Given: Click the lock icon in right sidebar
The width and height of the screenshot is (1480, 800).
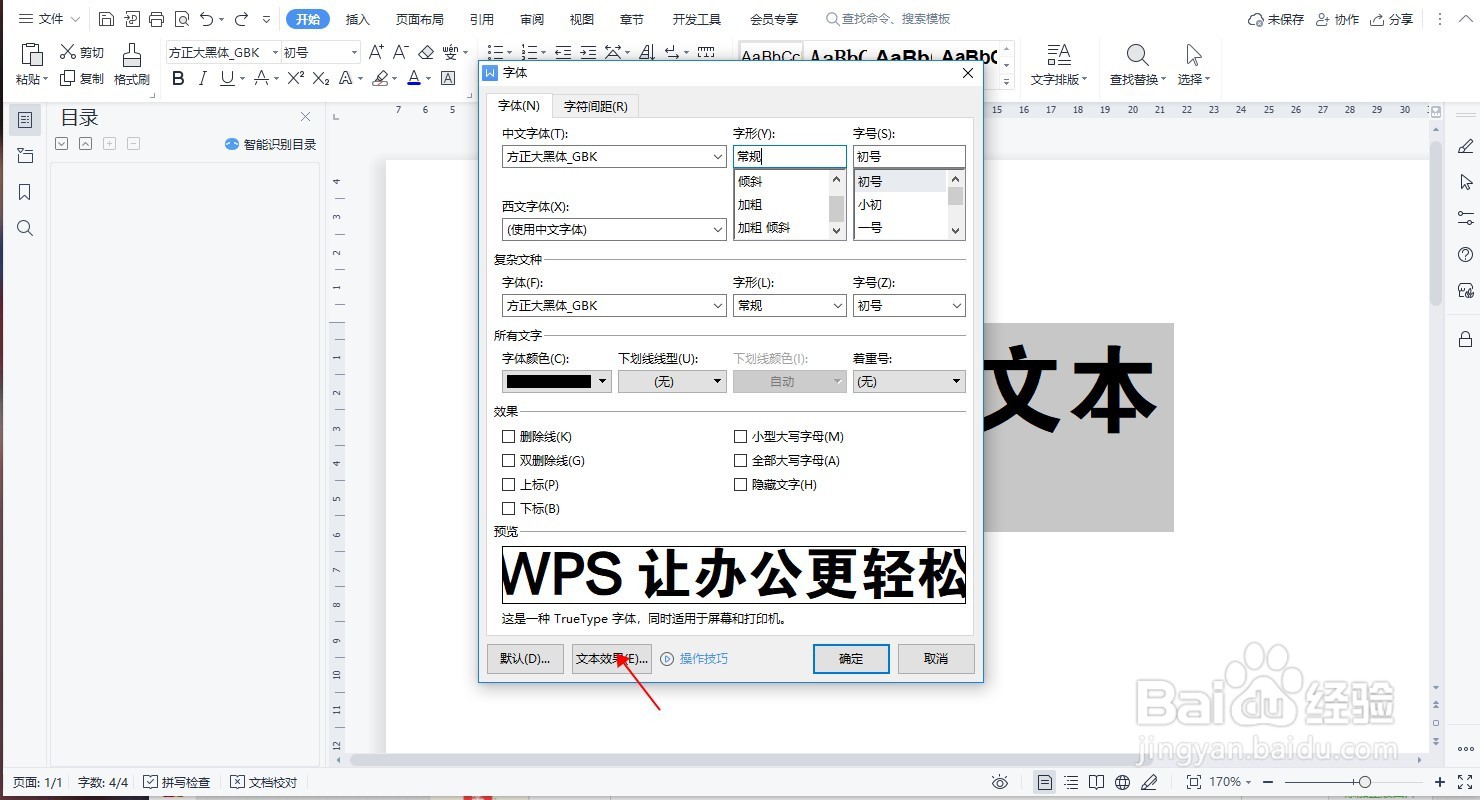Looking at the screenshot, I should 1466,338.
